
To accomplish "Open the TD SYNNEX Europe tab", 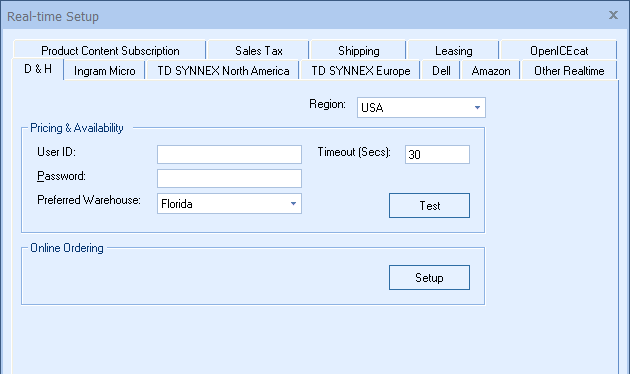I will click(x=360, y=71).
